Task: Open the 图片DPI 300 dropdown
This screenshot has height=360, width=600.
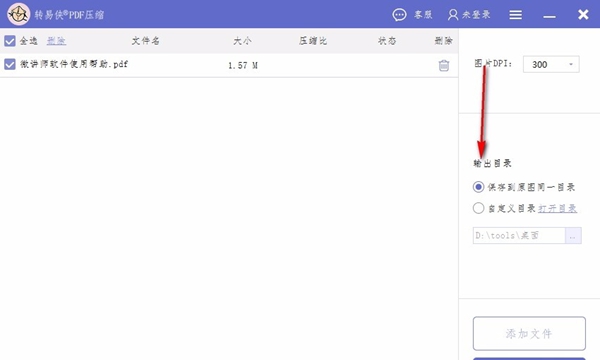Action: pyautogui.click(x=551, y=64)
